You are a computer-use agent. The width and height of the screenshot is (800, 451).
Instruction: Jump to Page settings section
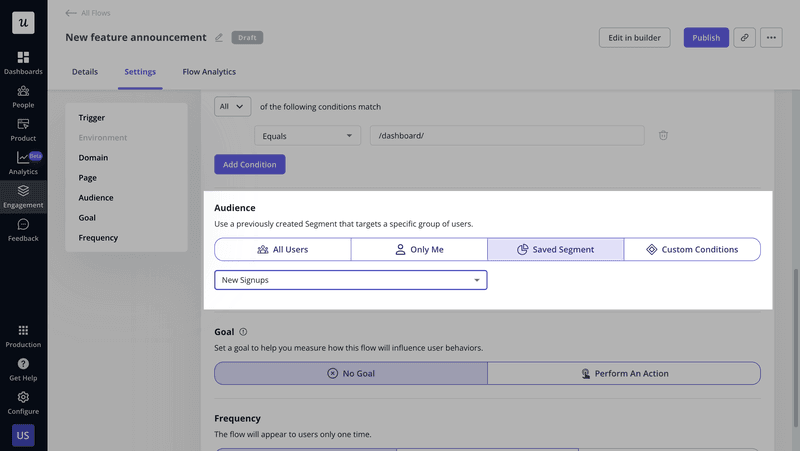click(x=88, y=178)
